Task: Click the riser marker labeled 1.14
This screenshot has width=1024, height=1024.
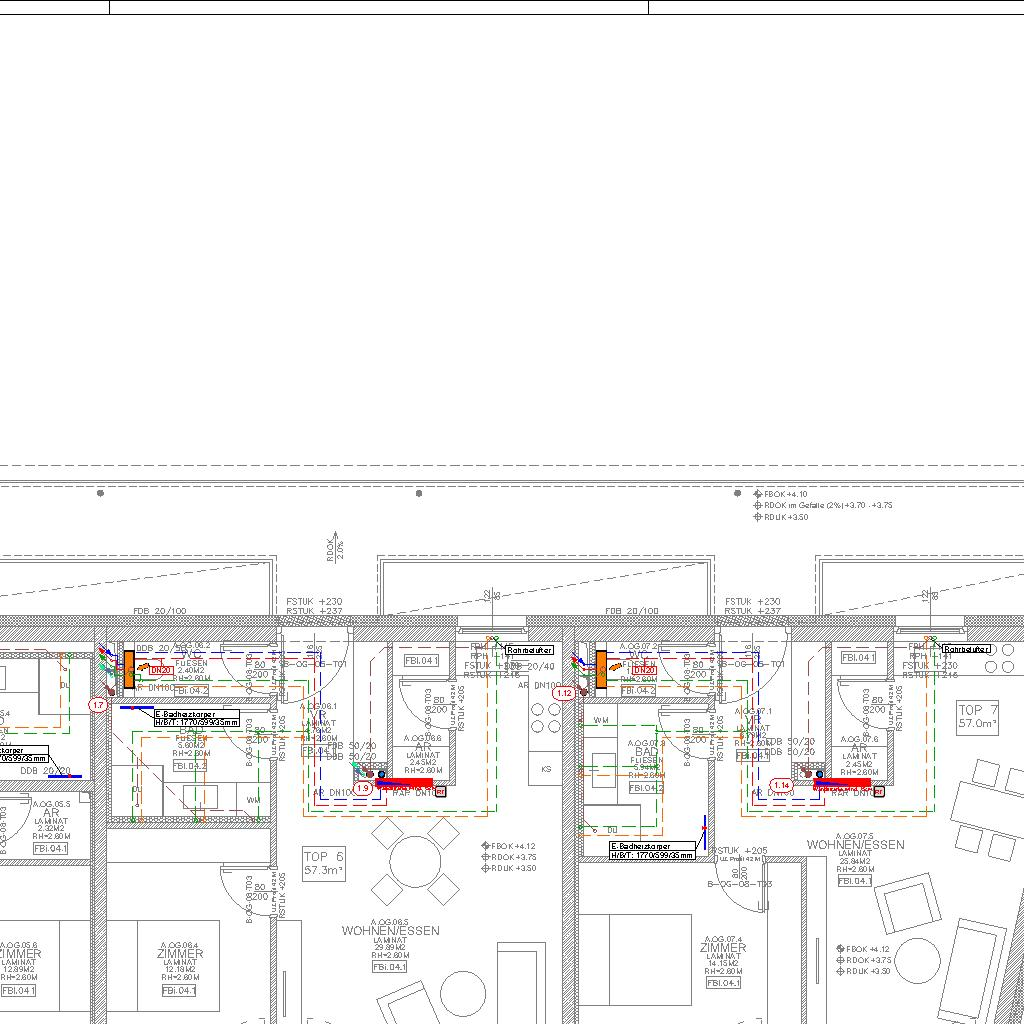Action: click(782, 786)
